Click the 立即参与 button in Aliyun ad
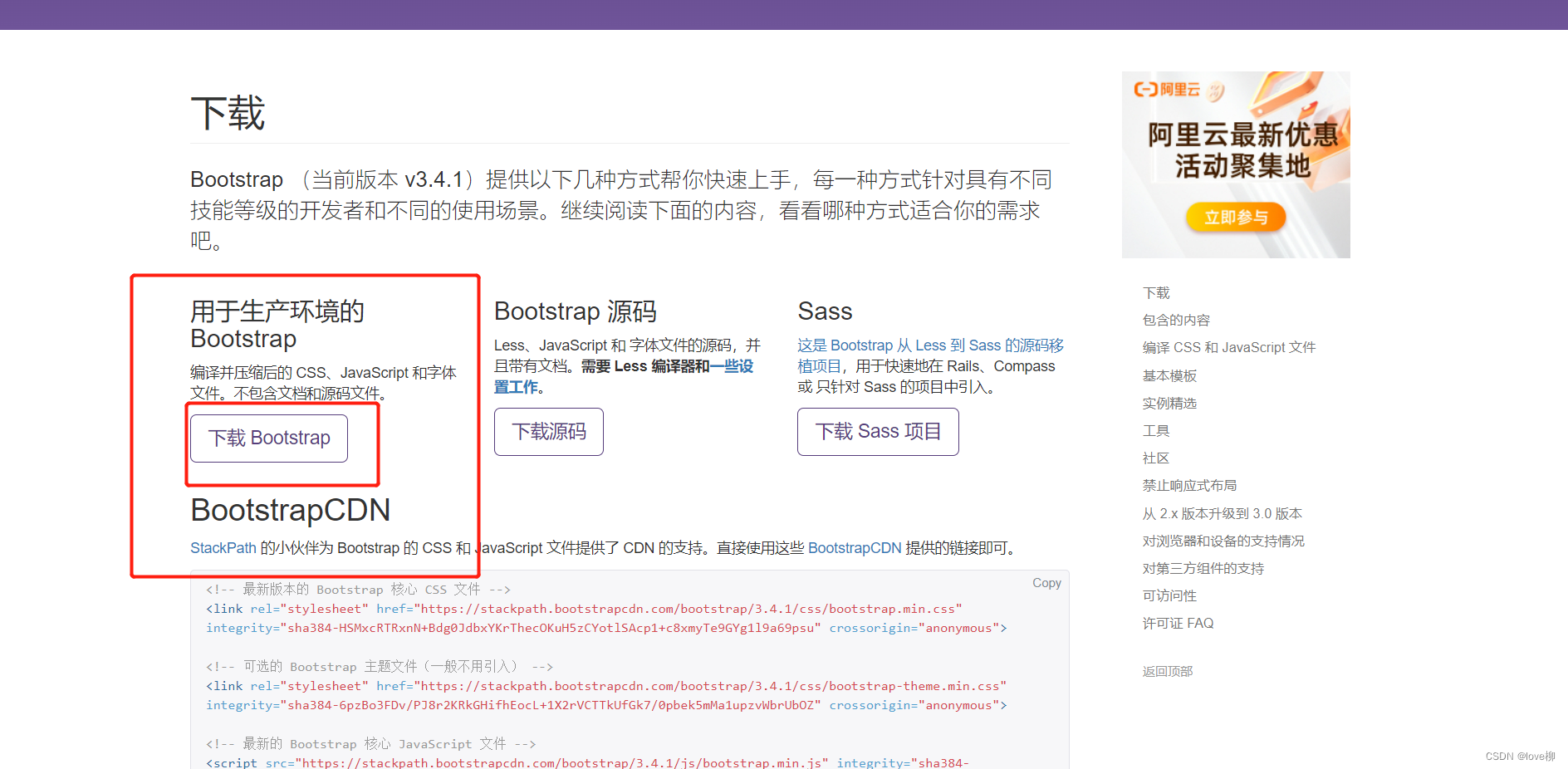This screenshot has width=1568, height=769. [1236, 218]
